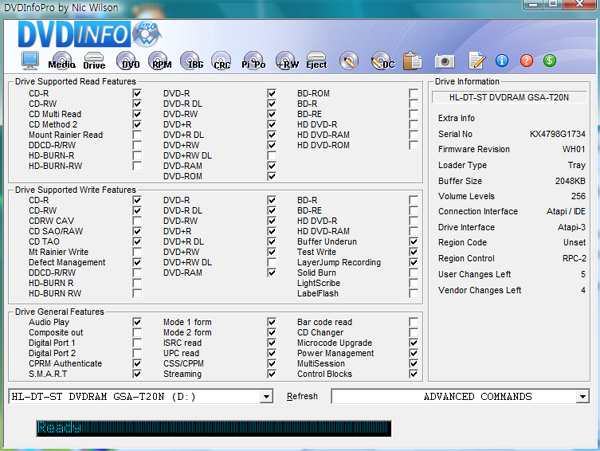Click the Loader Type Tray value
The height and width of the screenshot is (451, 600).
(x=577, y=165)
